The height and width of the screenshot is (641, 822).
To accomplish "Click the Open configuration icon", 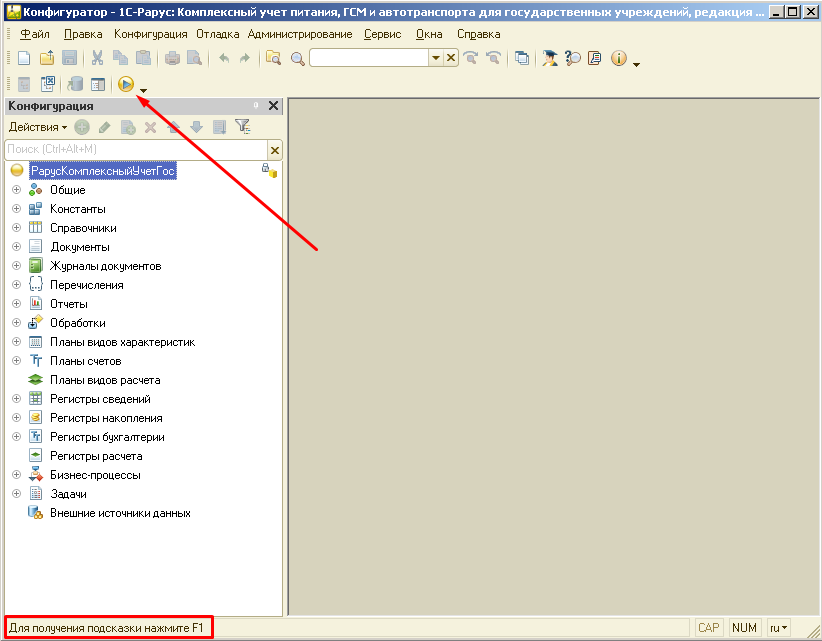I will [24, 84].
